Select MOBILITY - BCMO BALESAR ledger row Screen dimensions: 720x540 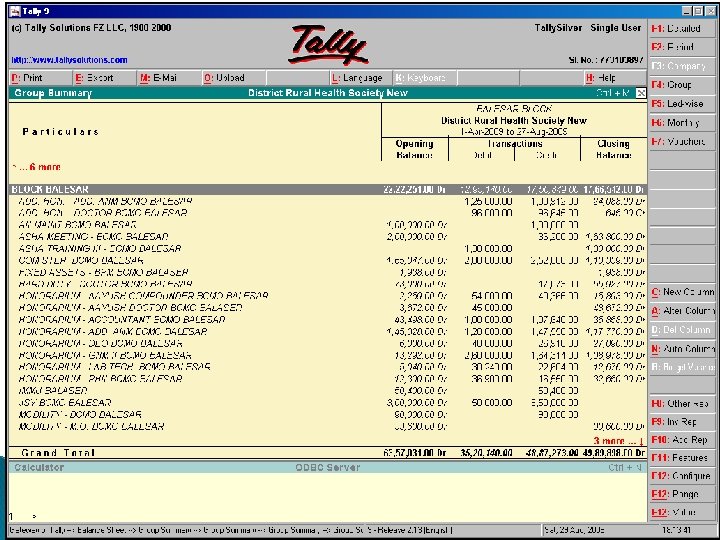328,415
